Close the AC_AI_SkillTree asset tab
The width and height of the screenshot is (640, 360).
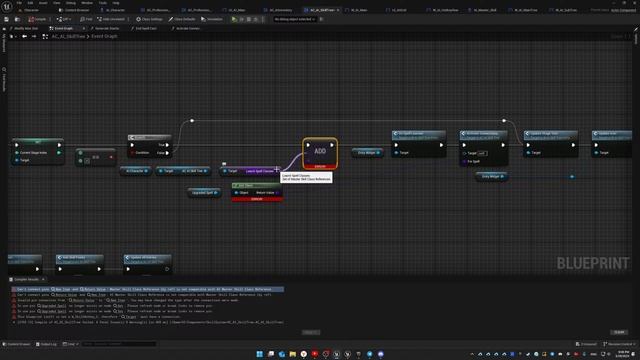coord(338,10)
